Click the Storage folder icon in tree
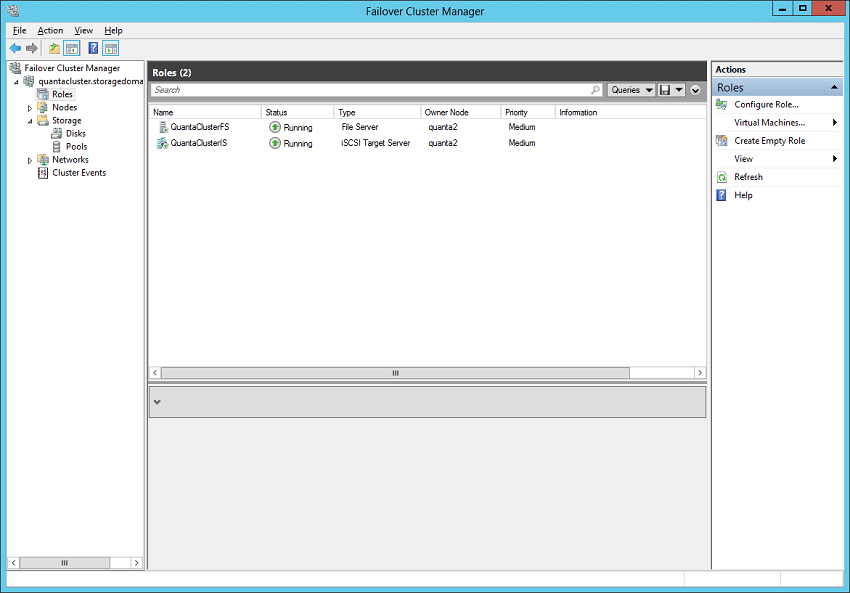Viewport: 850px width, 593px height. pos(43,120)
